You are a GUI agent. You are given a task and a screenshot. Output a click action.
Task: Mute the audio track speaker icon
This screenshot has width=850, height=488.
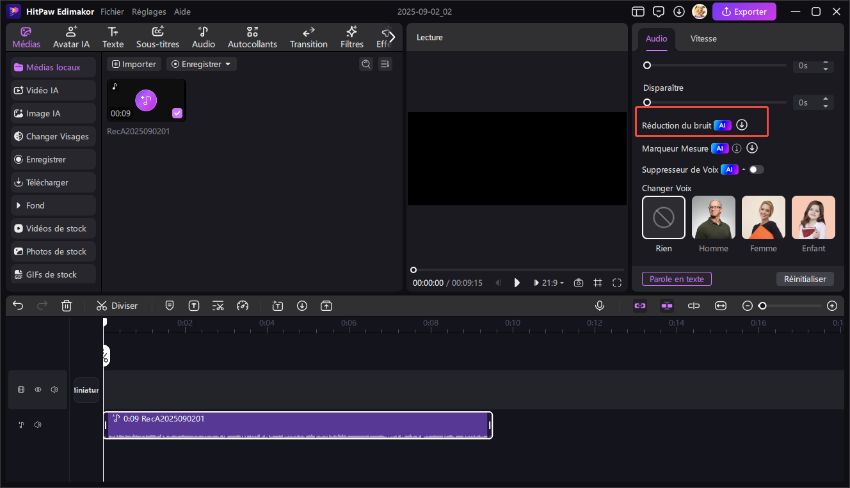[38, 425]
